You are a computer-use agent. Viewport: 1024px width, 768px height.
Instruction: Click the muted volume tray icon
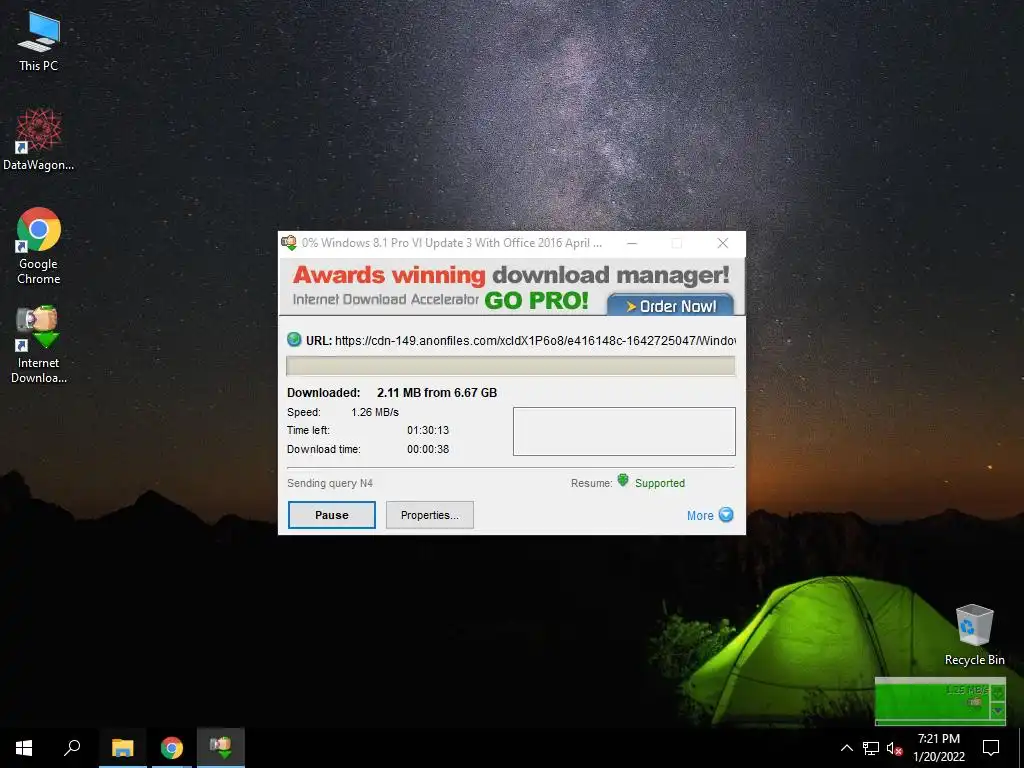tap(894, 748)
